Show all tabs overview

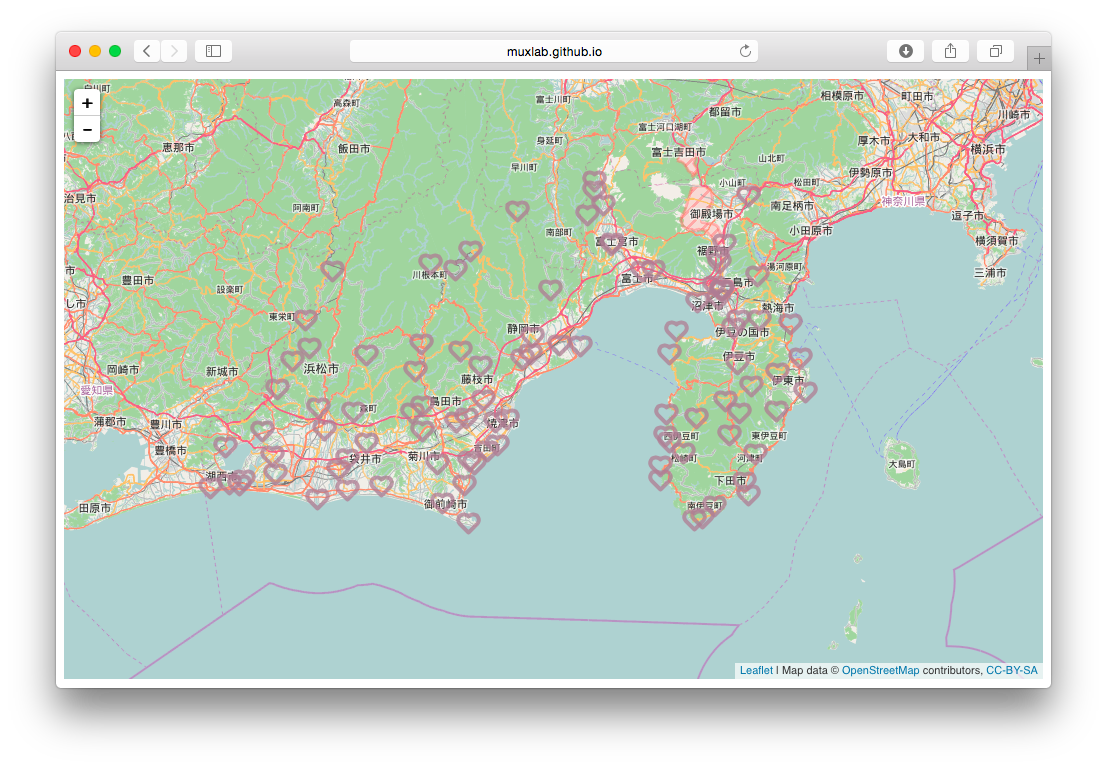pos(995,51)
